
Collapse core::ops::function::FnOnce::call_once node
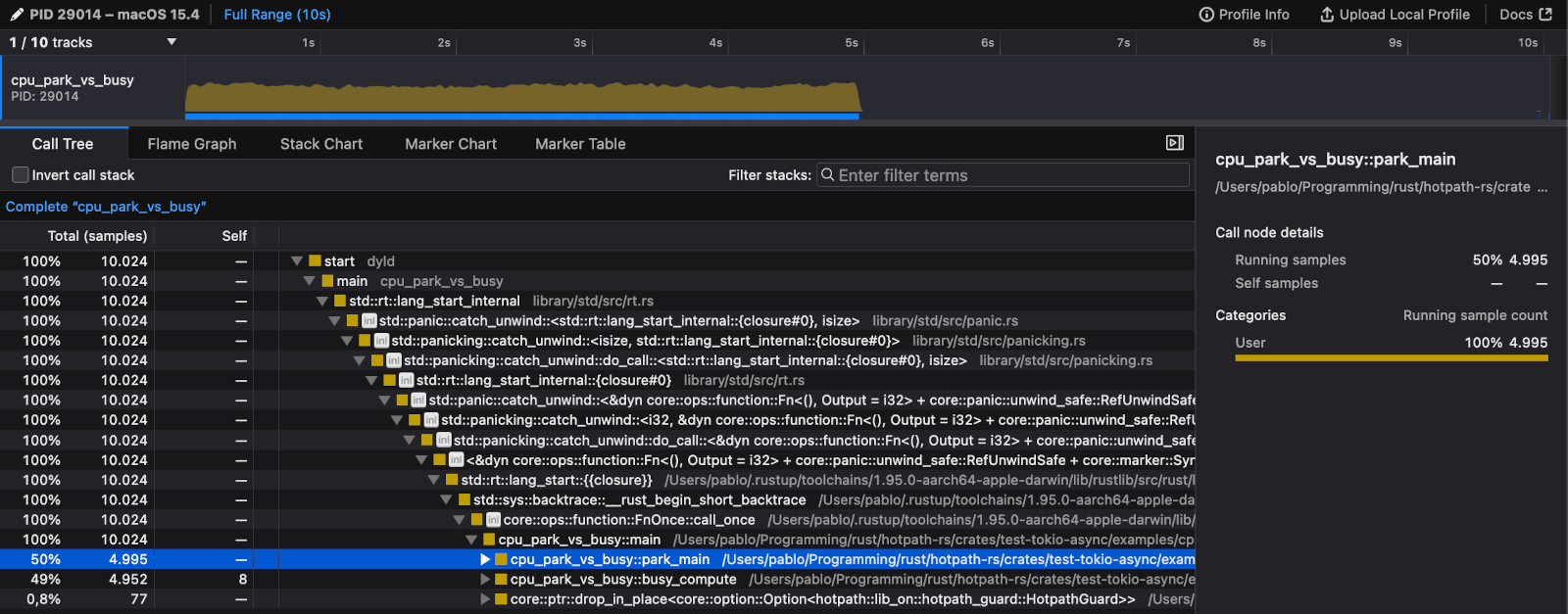[x=459, y=520]
